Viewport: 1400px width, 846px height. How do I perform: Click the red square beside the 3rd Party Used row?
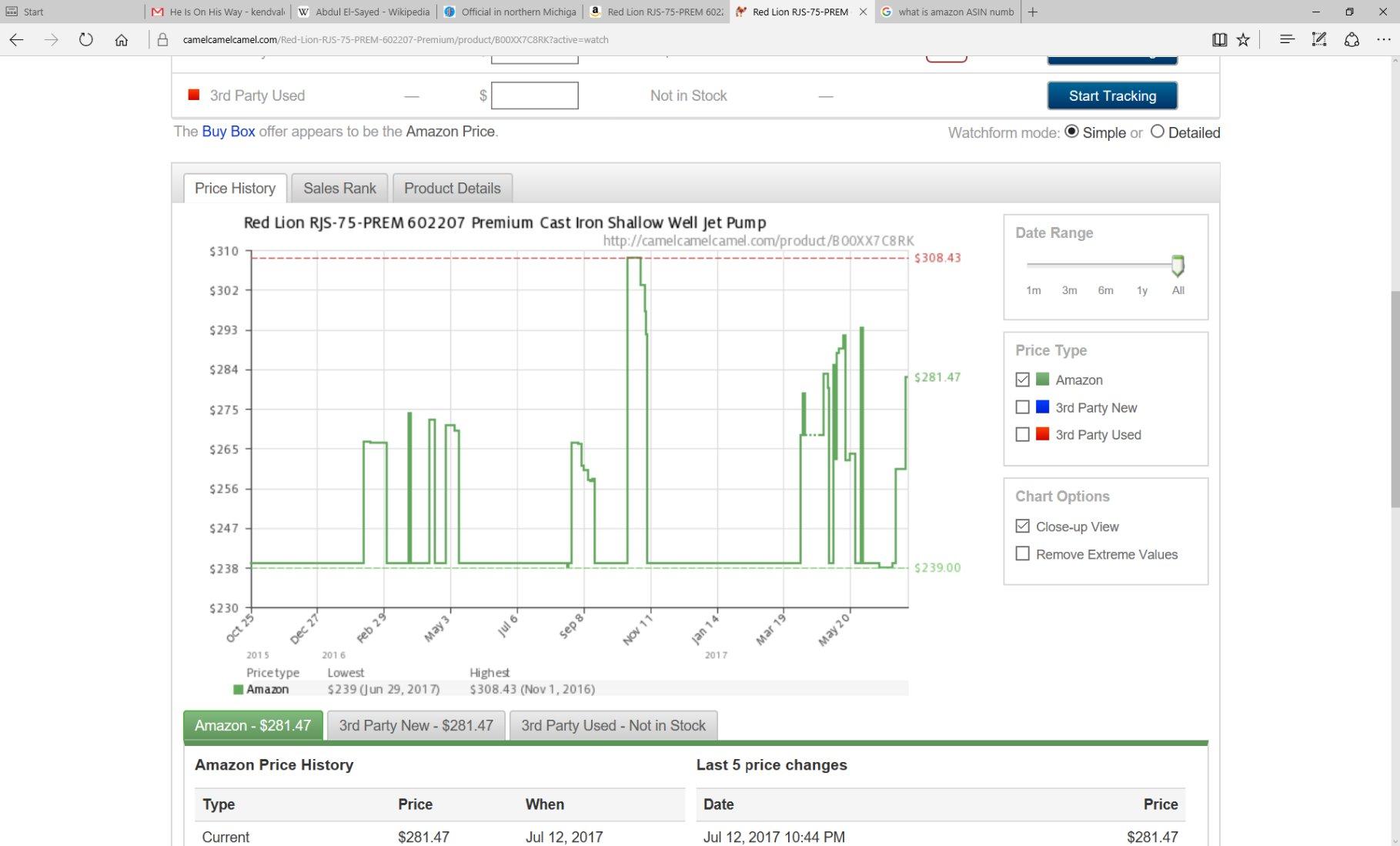pos(194,95)
